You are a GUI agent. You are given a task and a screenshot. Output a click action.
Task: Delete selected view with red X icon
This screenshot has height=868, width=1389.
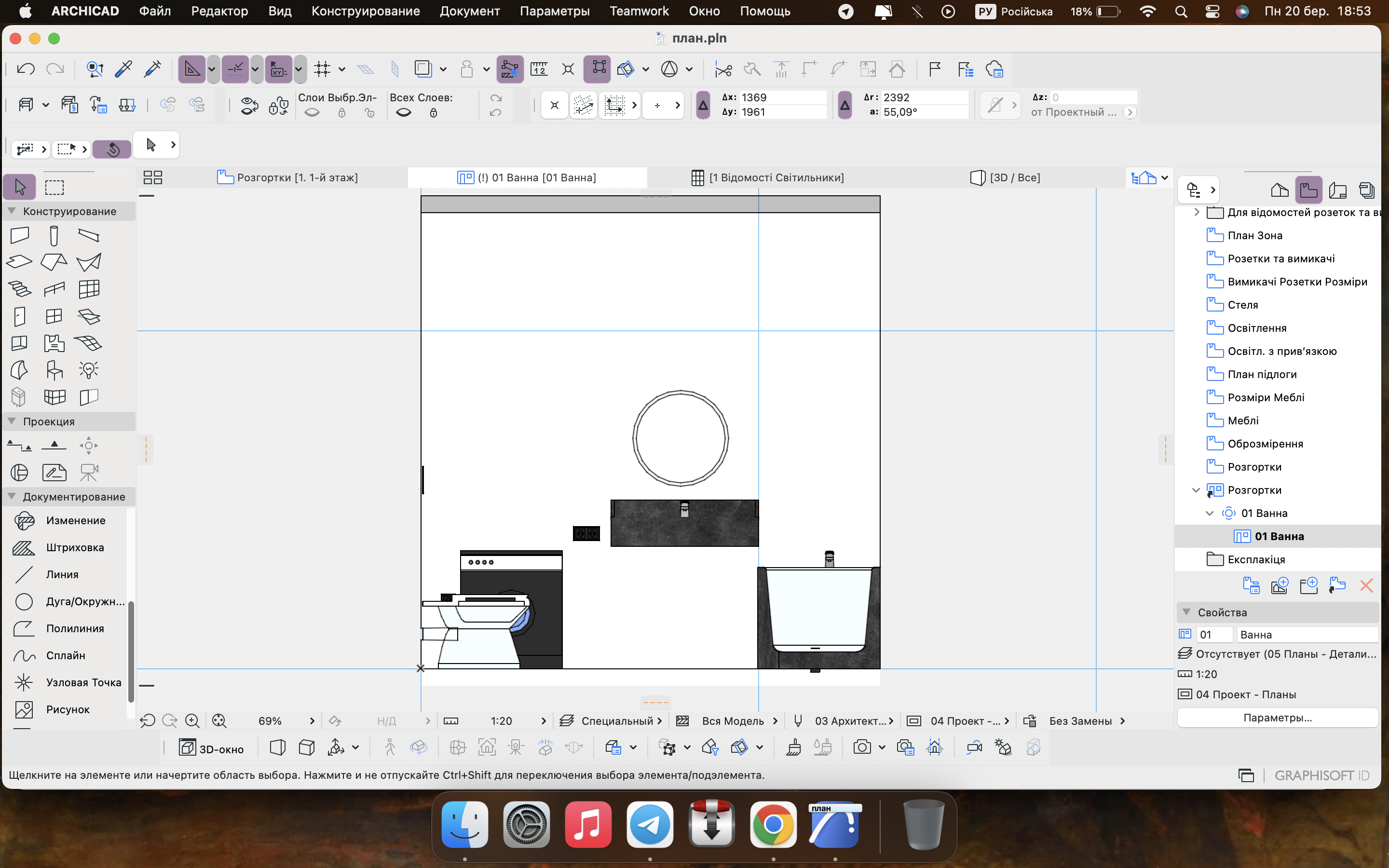pyautogui.click(x=1366, y=585)
